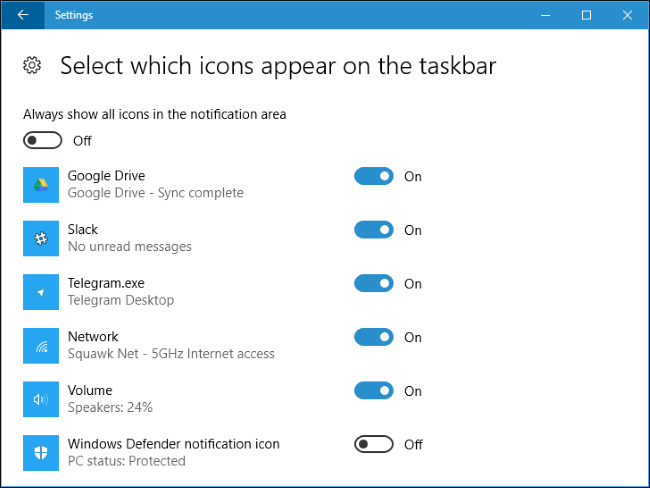Switch off the Telegram.exe toggle

pyautogui.click(x=374, y=284)
